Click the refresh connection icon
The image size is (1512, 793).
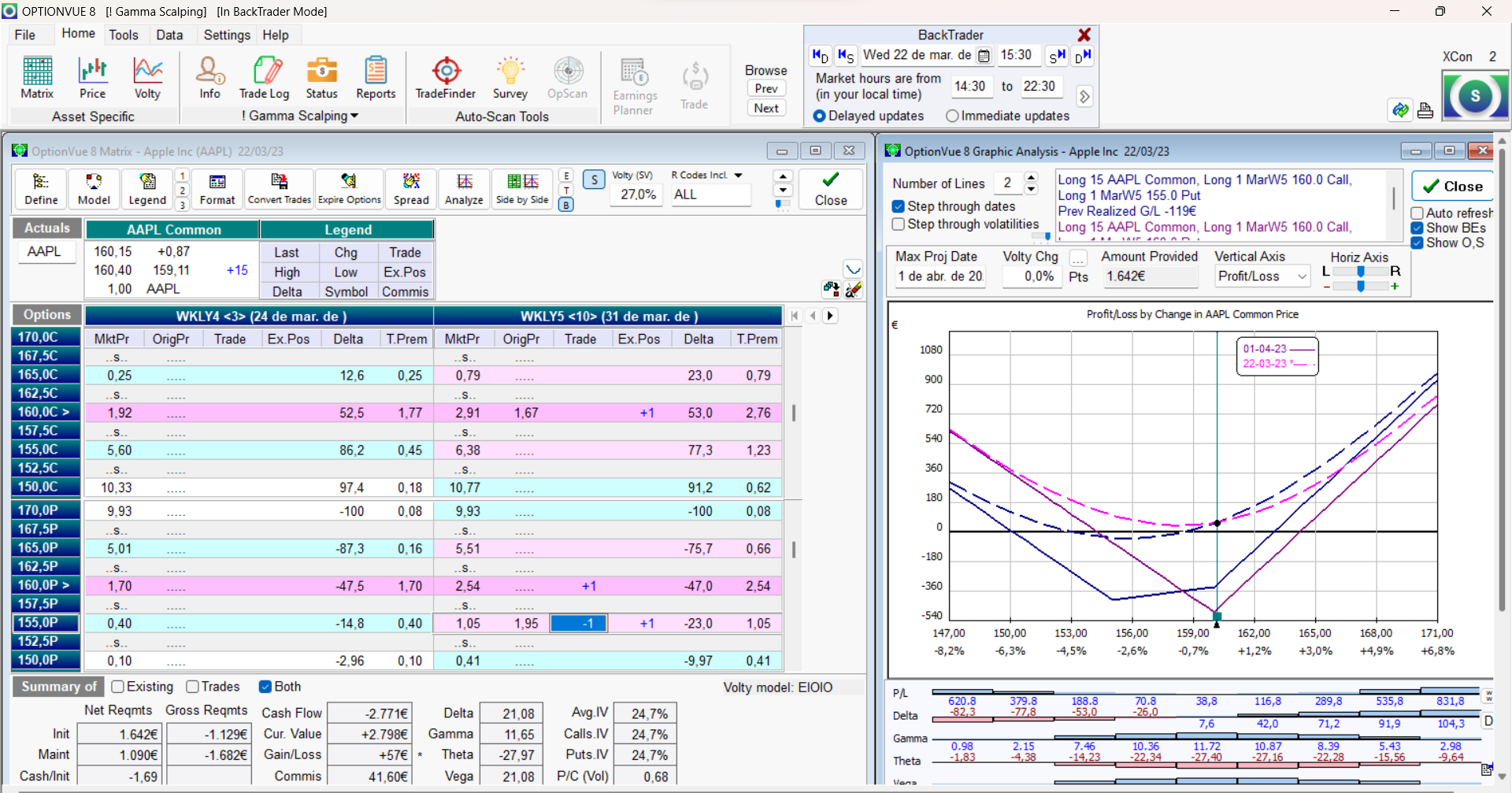tap(1400, 110)
